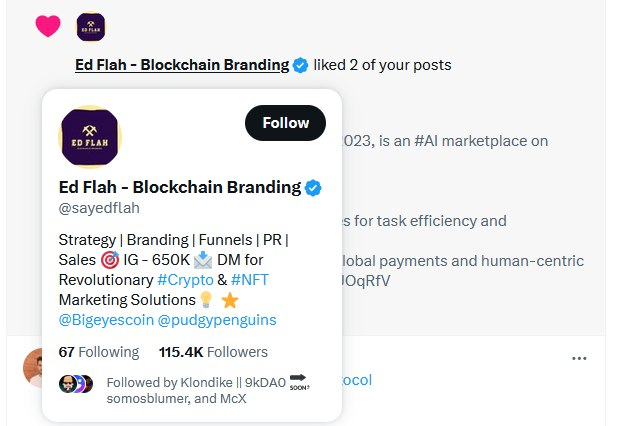Click the pink heart like notification icon
This screenshot has width=618, height=426.
coord(48,27)
